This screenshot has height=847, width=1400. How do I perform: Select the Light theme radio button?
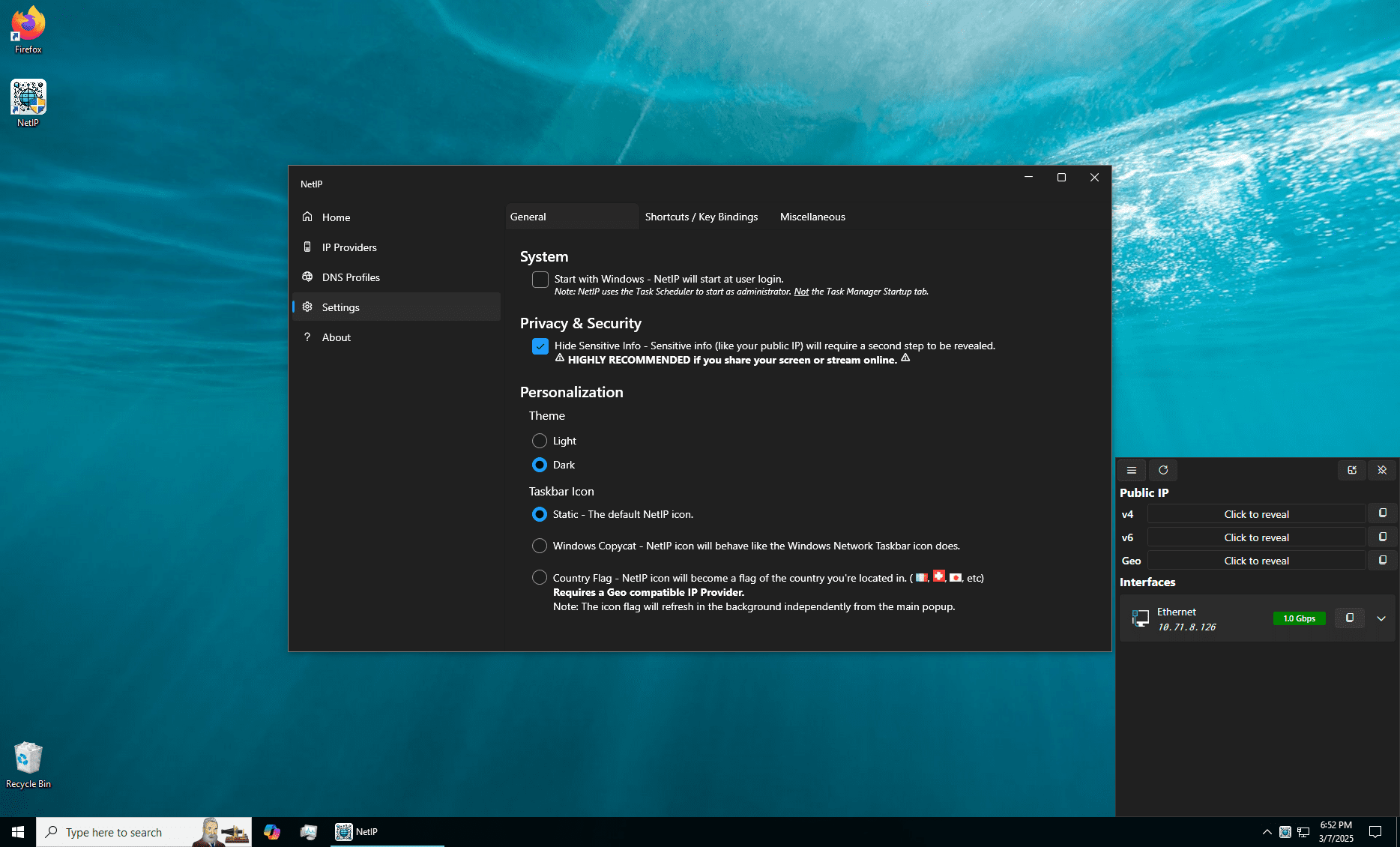(540, 441)
